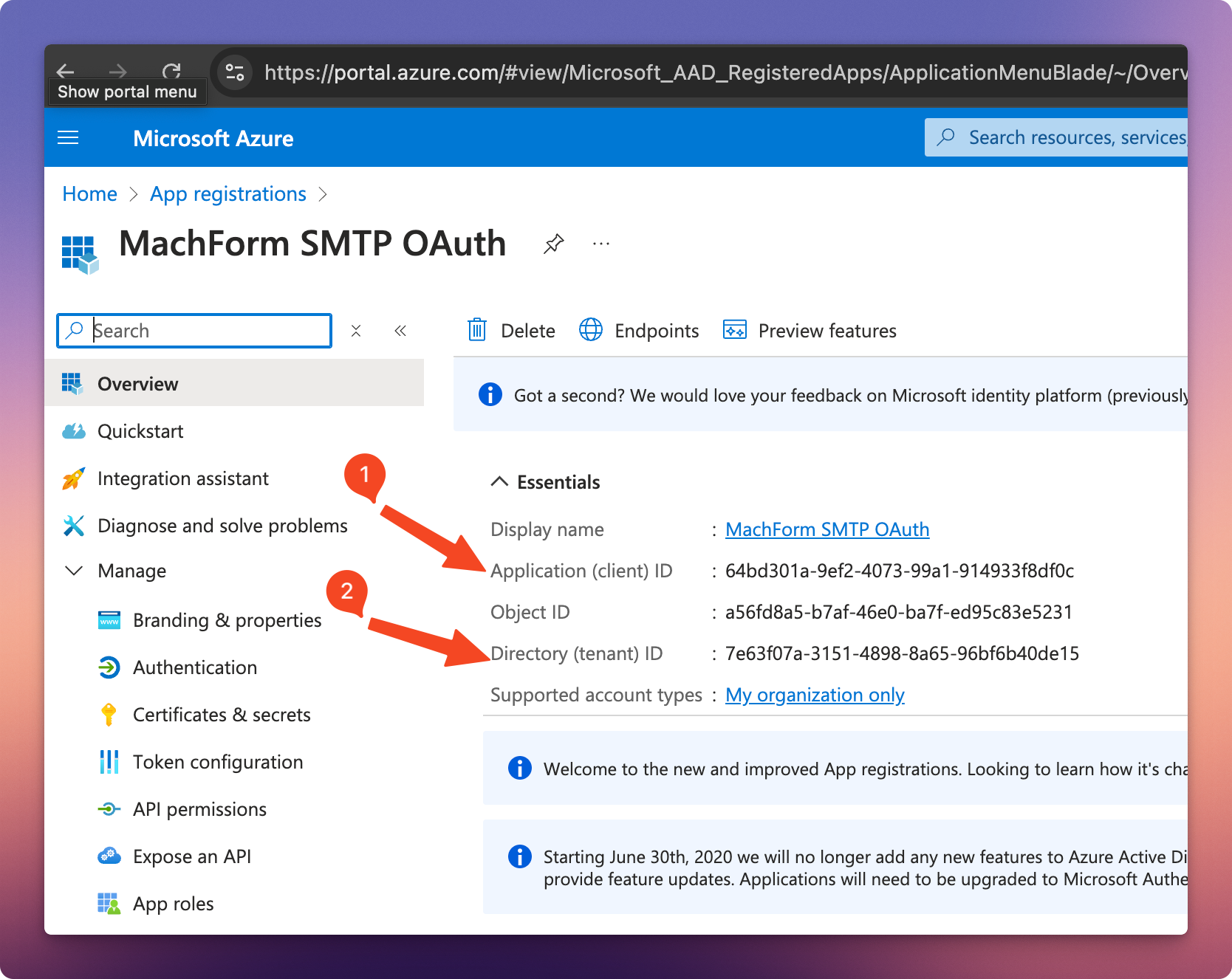Image resolution: width=1232 pixels, height=979 pixels.
Task: Click the browser reload icon
Action: (x=171, y=71)
